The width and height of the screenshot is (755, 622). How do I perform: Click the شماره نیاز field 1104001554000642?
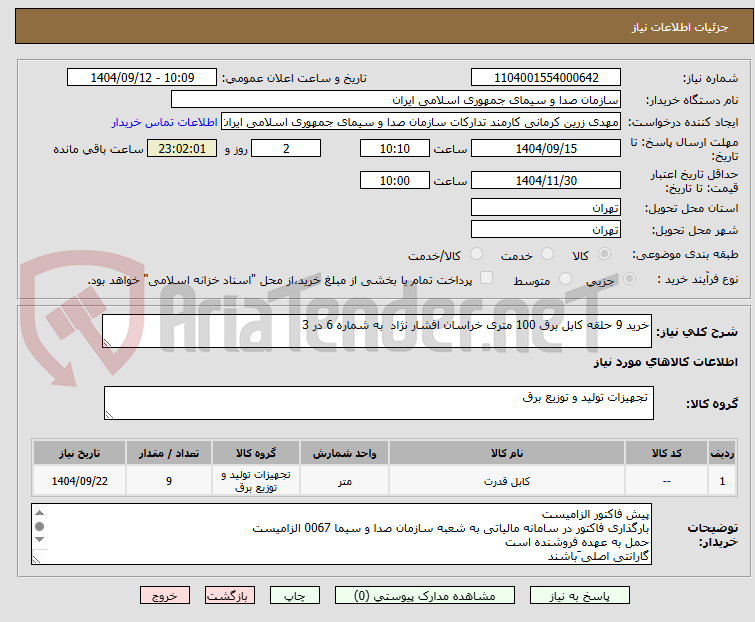[x=546, y=78]
